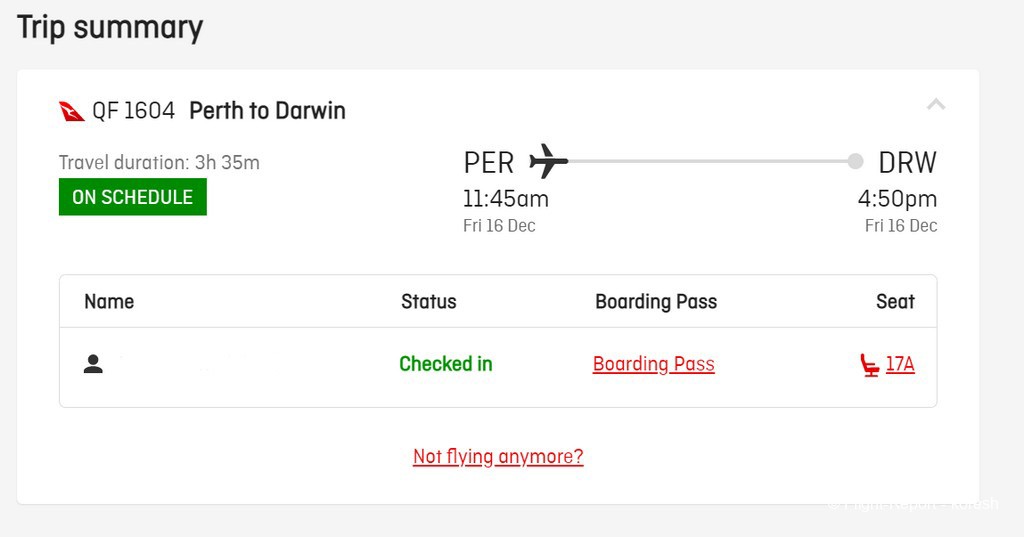
Task: Click the Seat column header
Action: [x=895, y=301]
